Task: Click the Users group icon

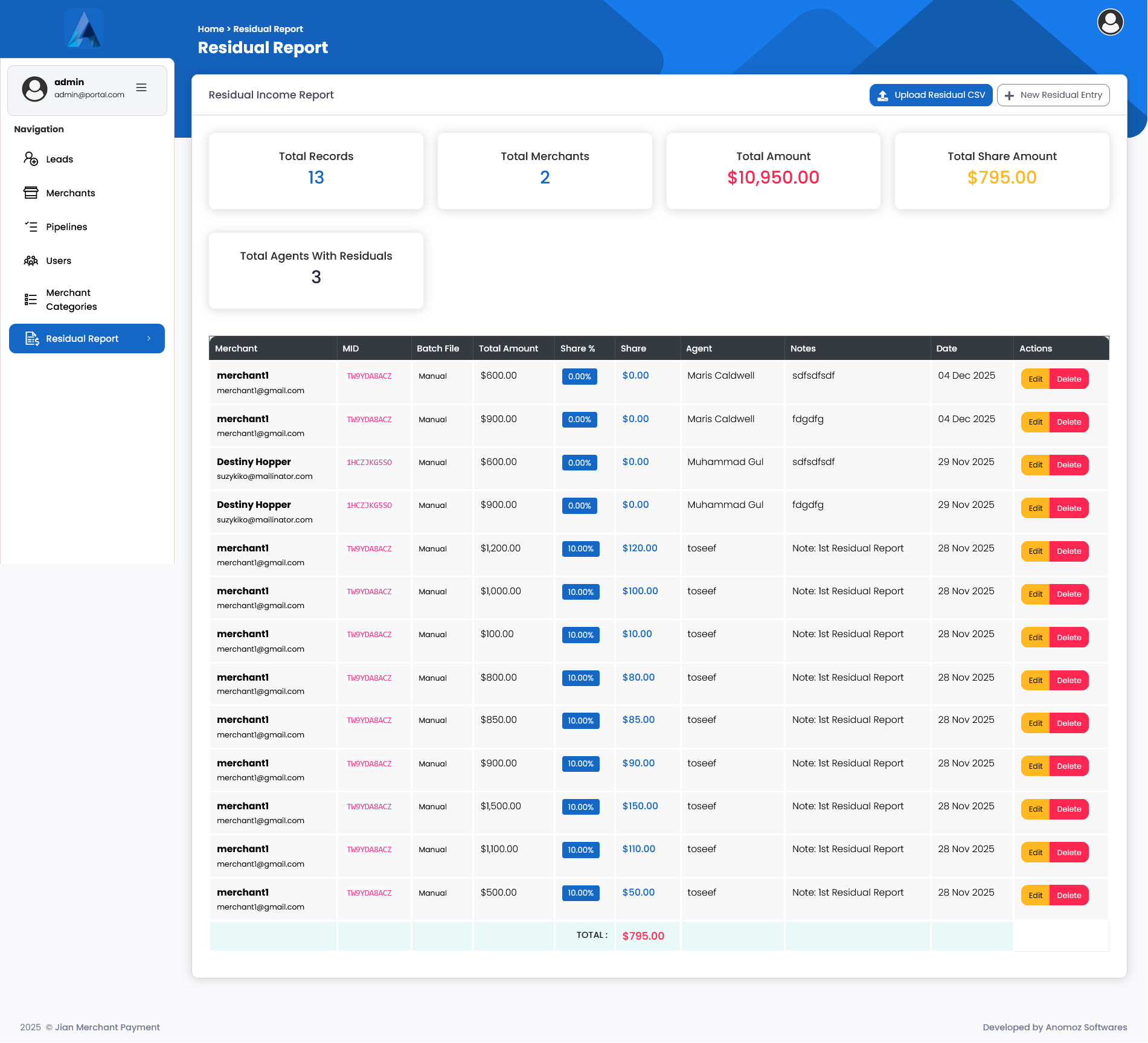Action: pyautogui.click(x=31, y=260)
